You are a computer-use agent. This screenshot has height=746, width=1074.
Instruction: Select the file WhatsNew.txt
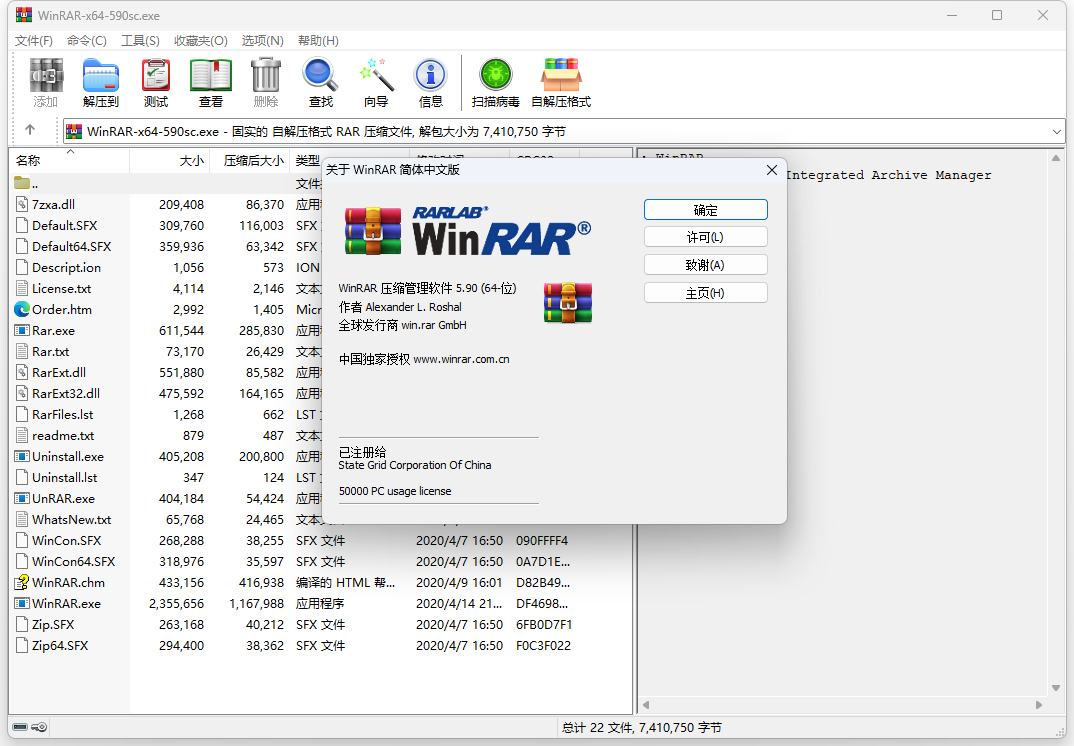click(71, 519)
